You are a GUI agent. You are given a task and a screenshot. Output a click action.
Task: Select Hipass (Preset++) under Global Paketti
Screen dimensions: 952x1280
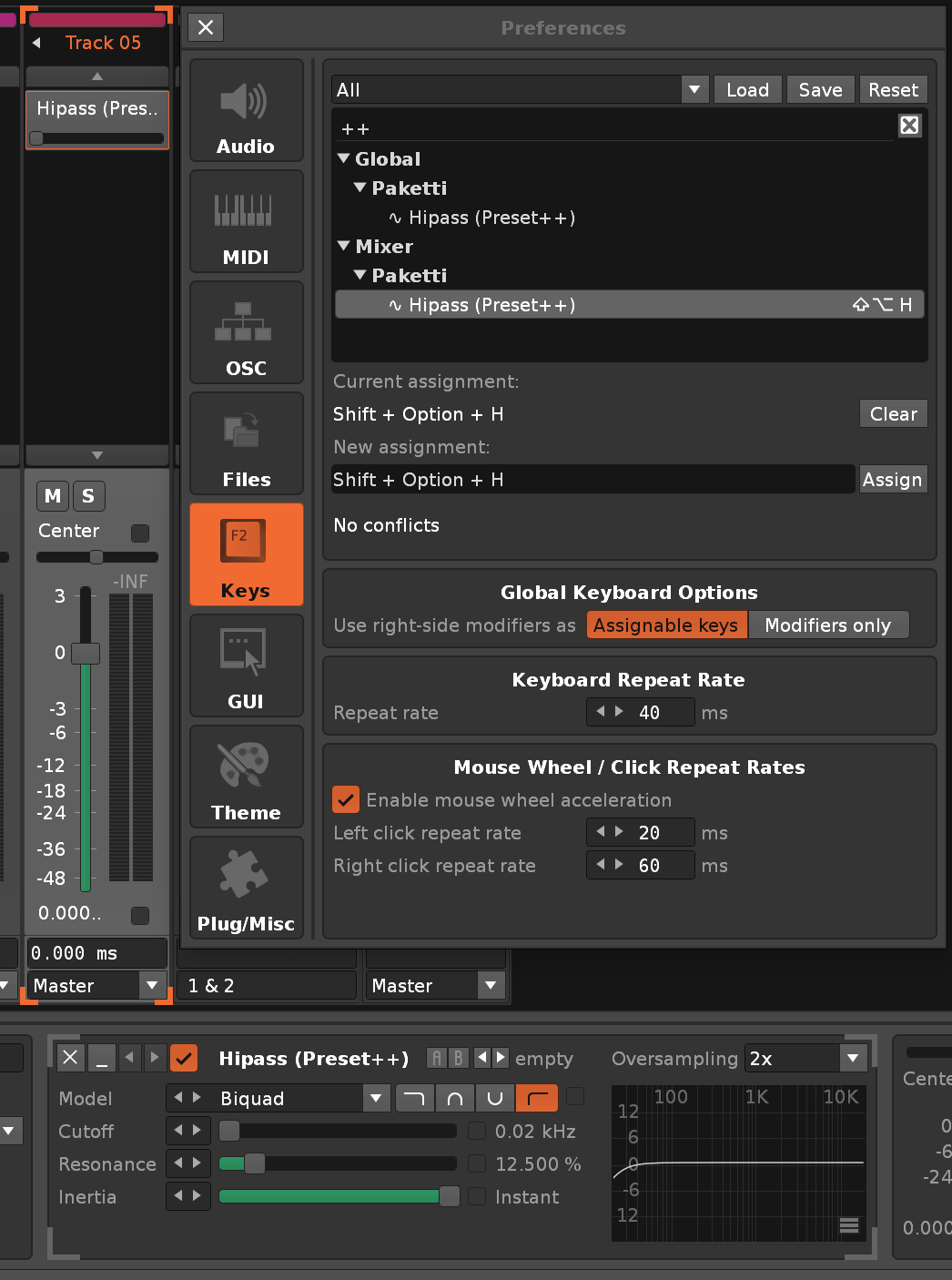(491, 218)
